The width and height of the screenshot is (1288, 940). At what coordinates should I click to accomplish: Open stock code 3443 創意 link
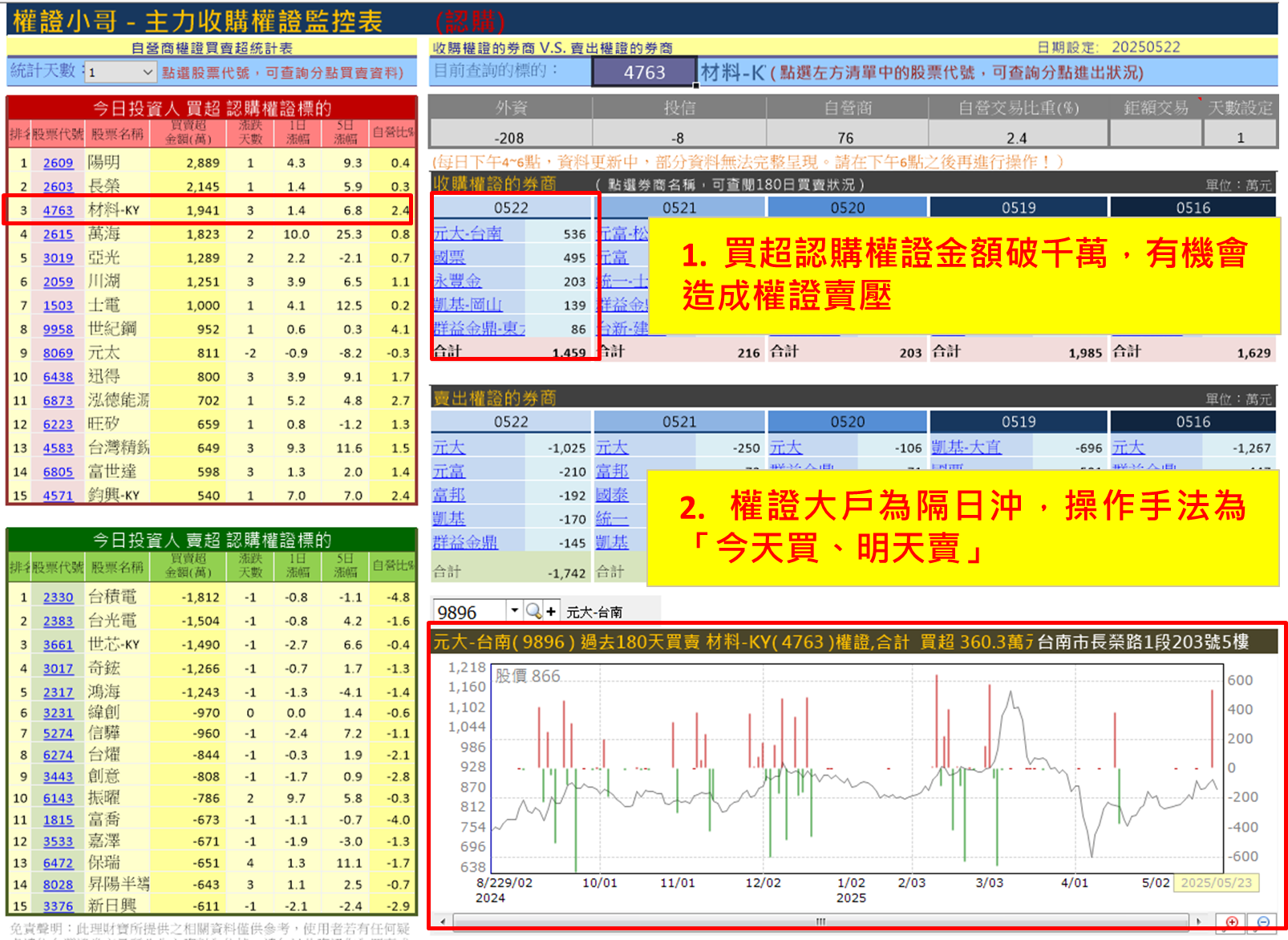tap(58, 777)
